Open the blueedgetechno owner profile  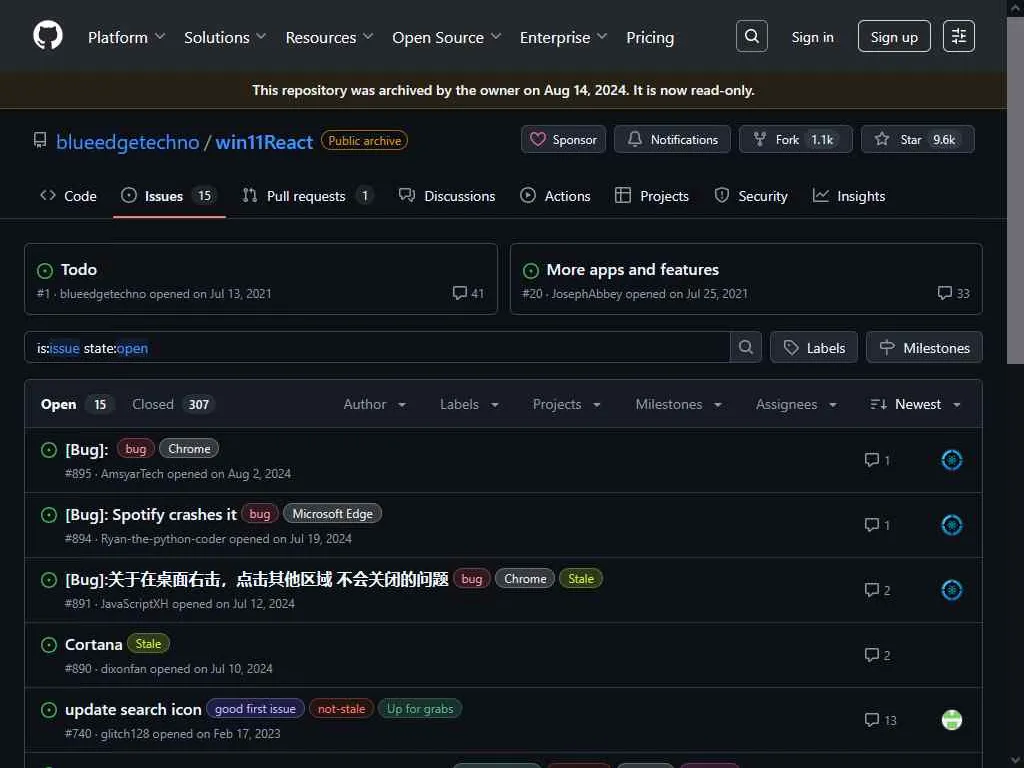(x=127, y=142)
